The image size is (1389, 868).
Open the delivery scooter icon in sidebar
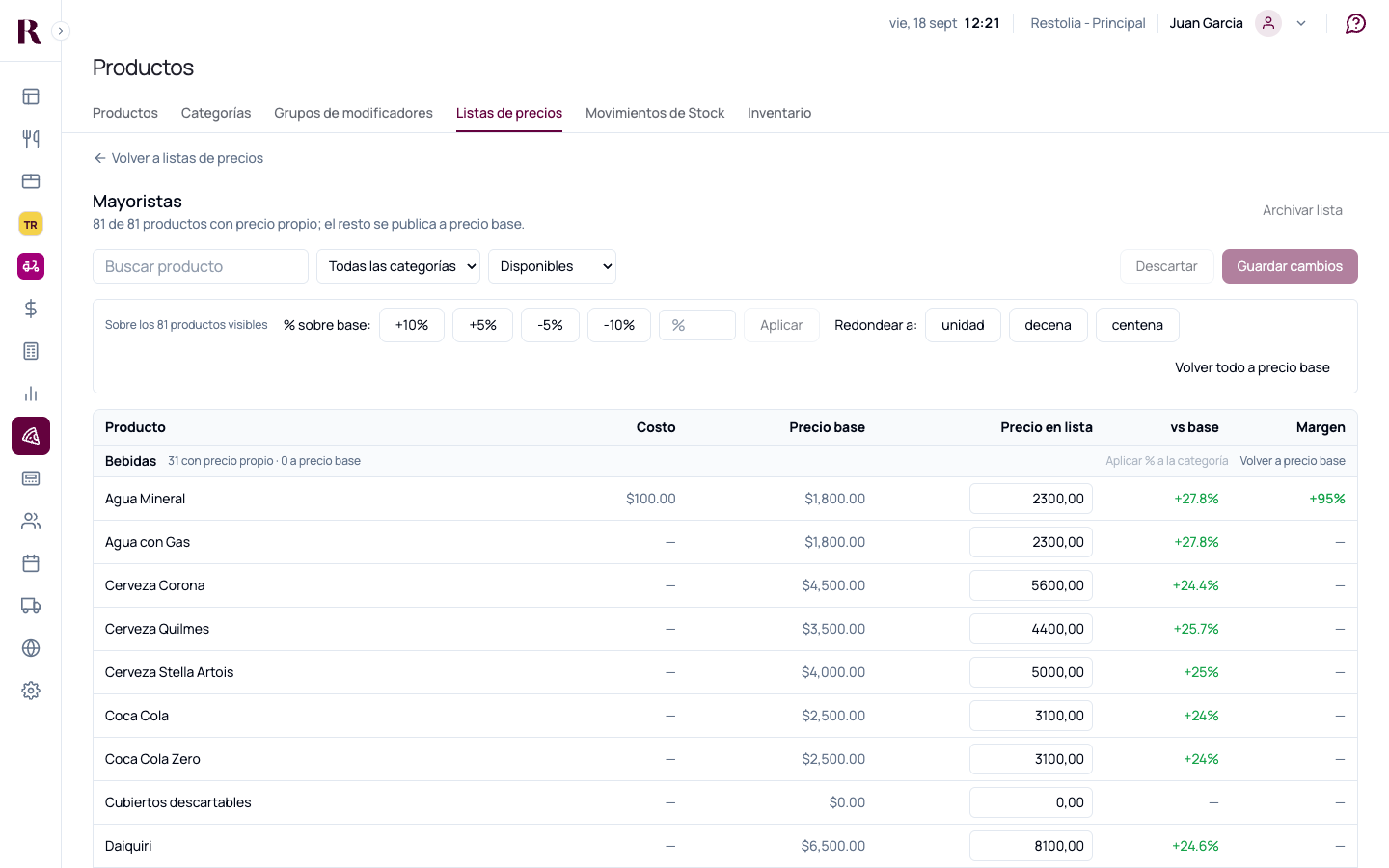click(x=31, y=266)
